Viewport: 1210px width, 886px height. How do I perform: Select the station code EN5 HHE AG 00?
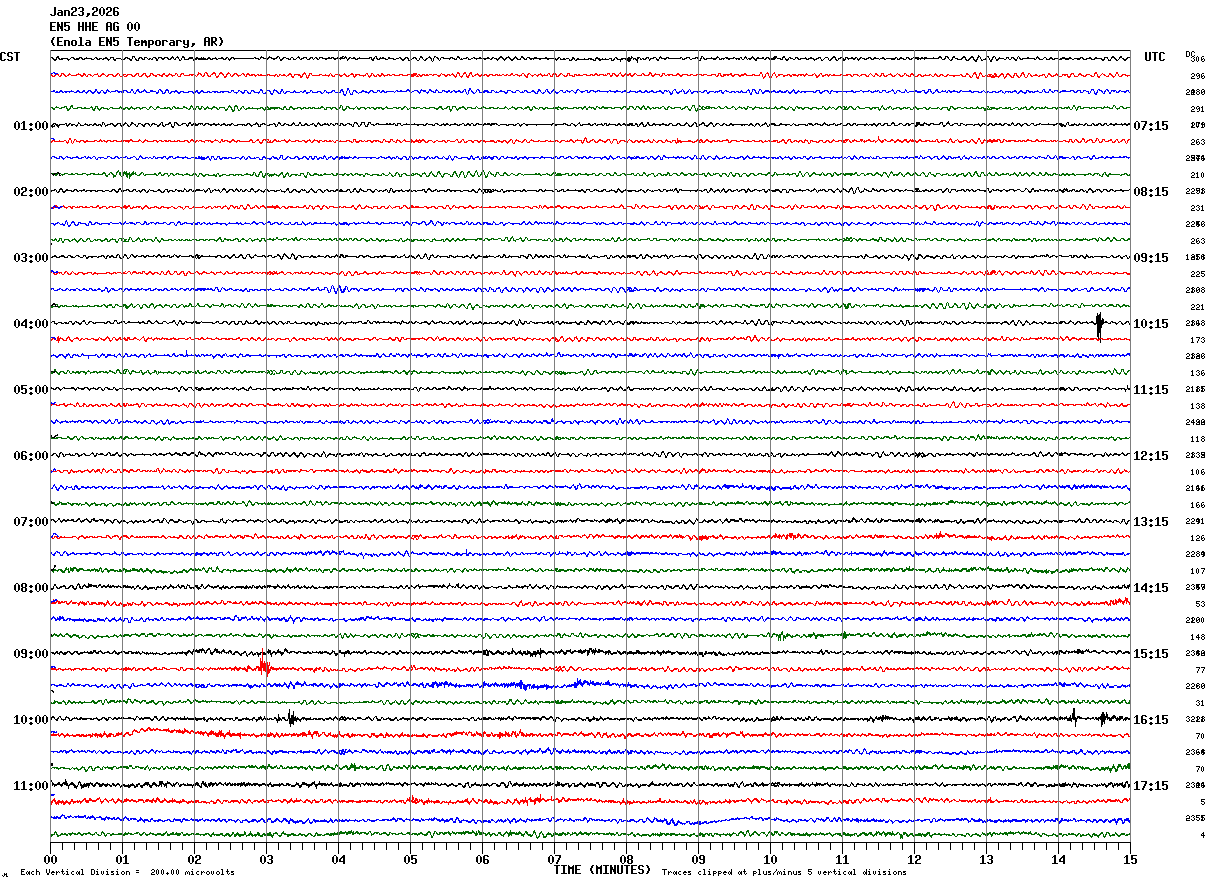(x=95, y=27)
